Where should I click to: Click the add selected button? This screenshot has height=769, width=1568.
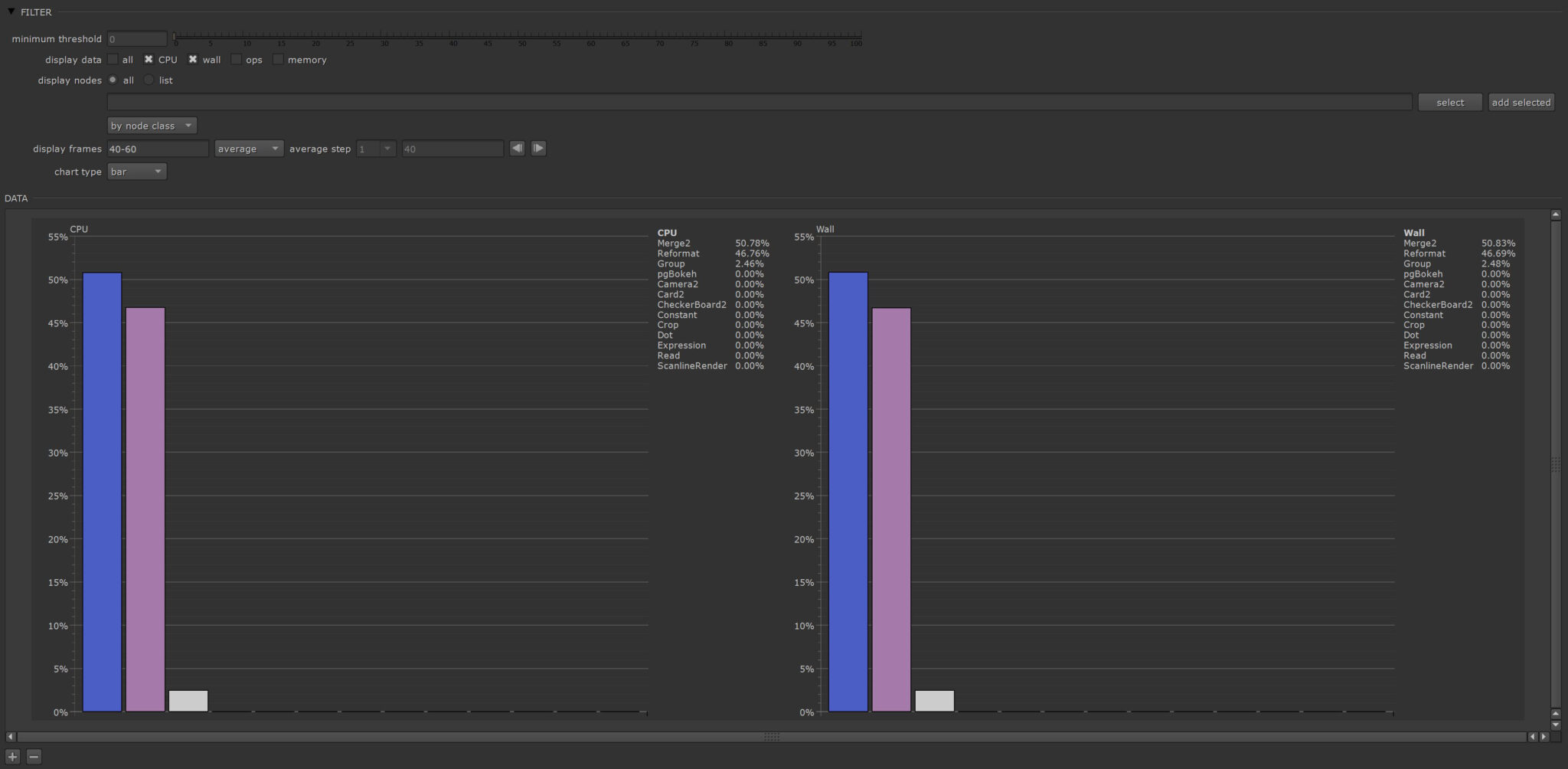coord(1521,102)
